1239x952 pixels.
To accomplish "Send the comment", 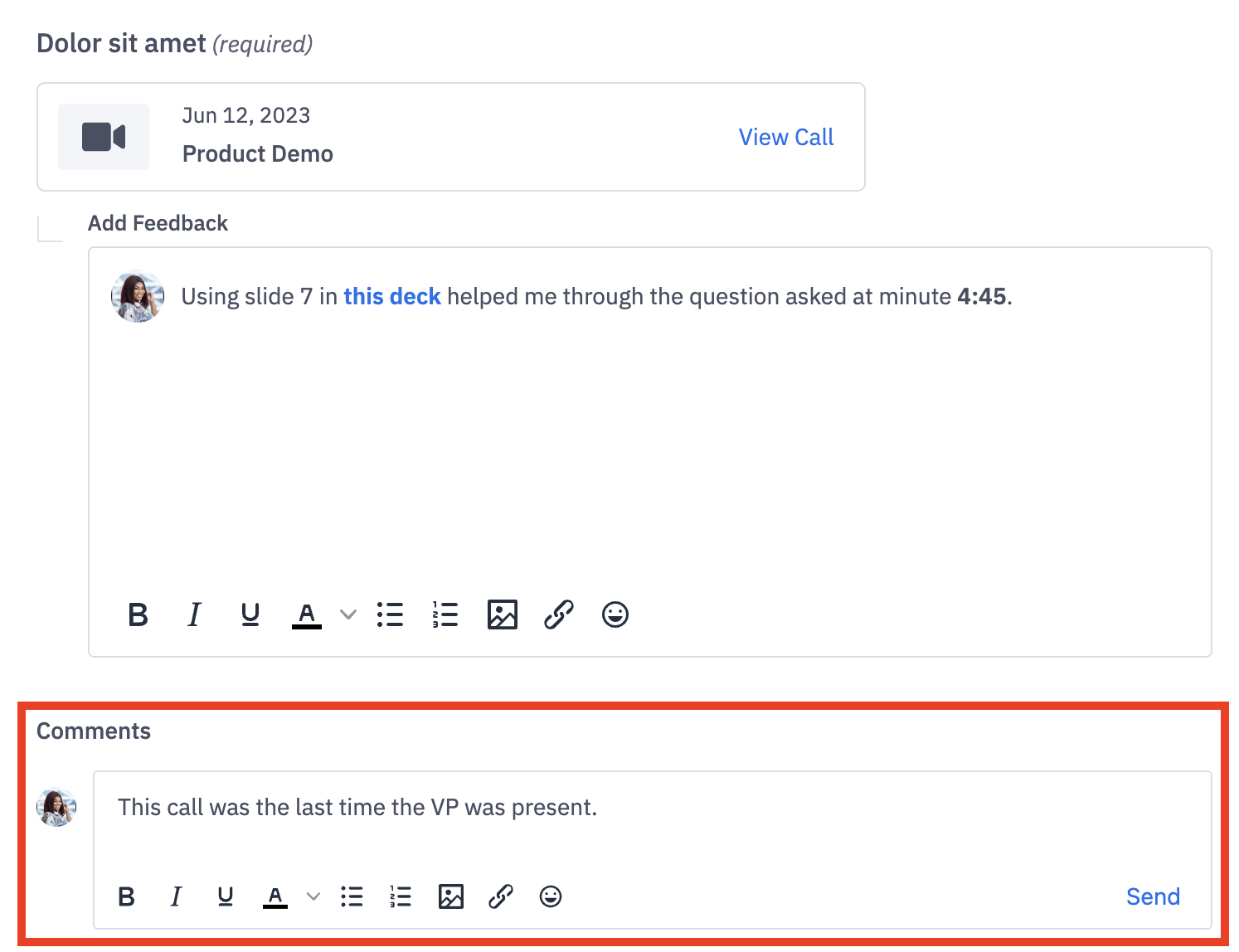I will [x=1153, y=896].
